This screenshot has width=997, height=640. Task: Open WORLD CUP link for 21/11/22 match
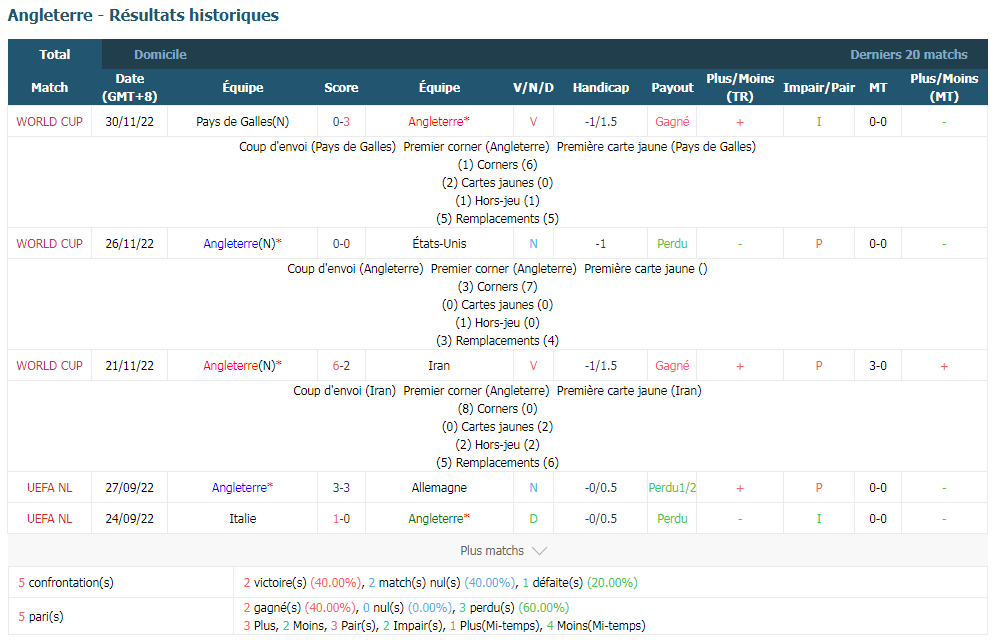[50, 366]
